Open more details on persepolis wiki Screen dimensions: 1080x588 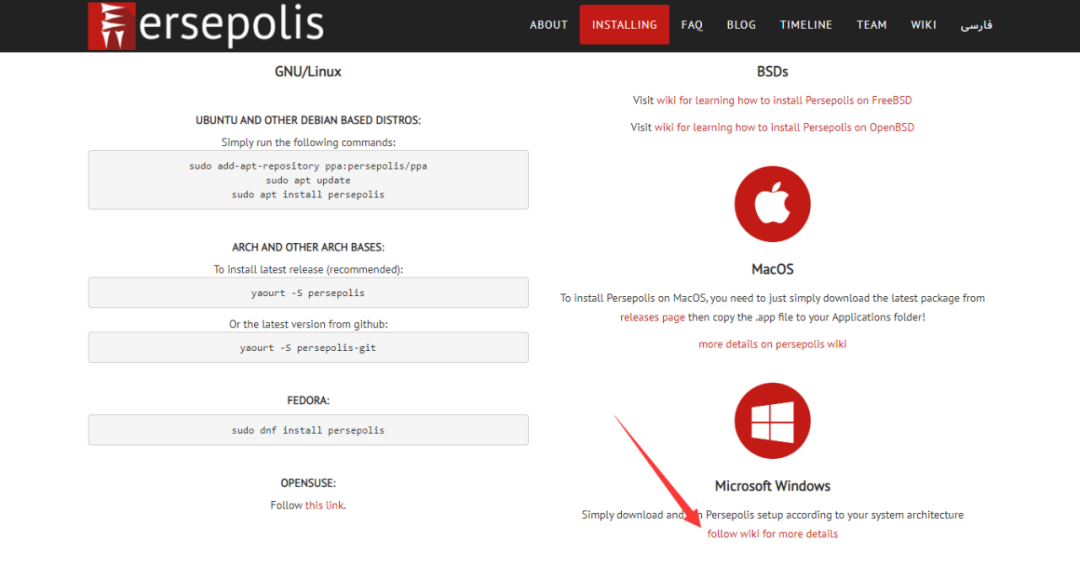(772, 344)
